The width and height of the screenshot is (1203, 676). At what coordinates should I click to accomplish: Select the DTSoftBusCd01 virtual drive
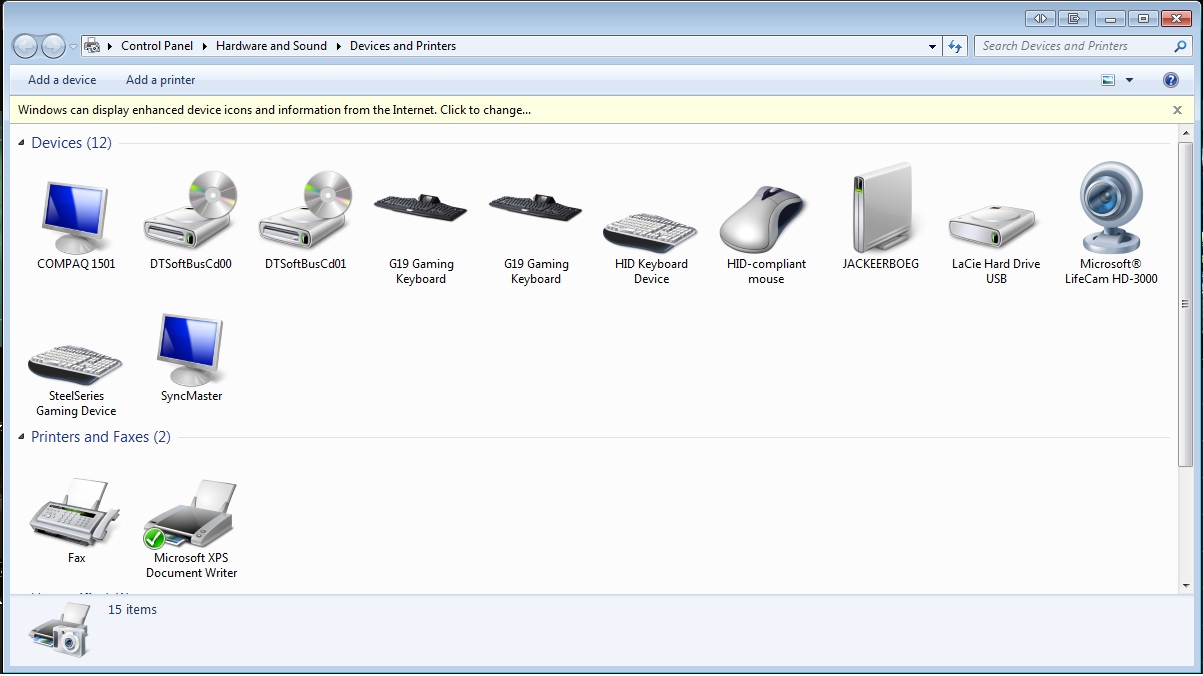point(306,221)
